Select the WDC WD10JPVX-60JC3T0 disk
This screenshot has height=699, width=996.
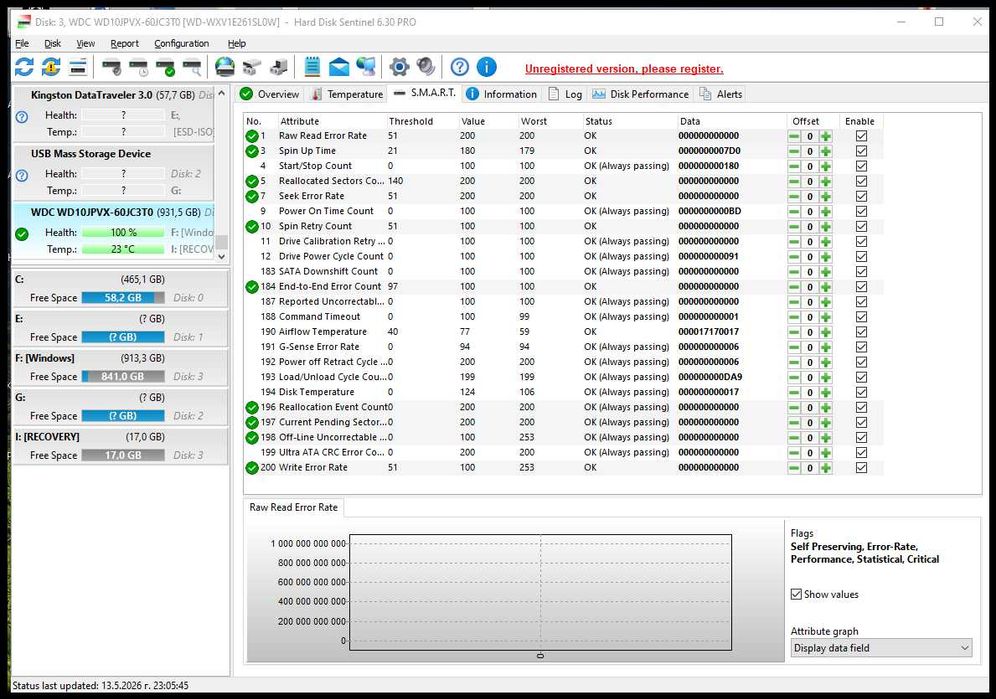pos(113,231)
